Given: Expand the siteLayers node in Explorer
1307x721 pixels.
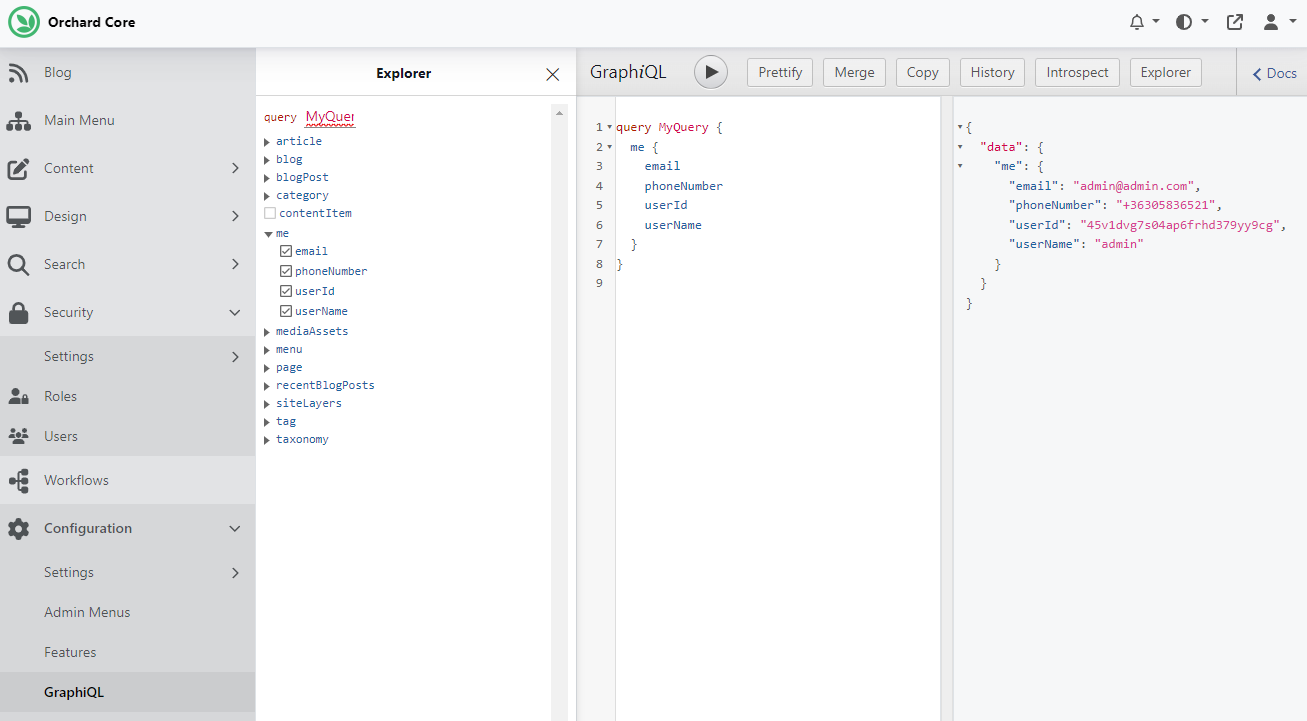Looking at the screenshot, I should (267, 404).
